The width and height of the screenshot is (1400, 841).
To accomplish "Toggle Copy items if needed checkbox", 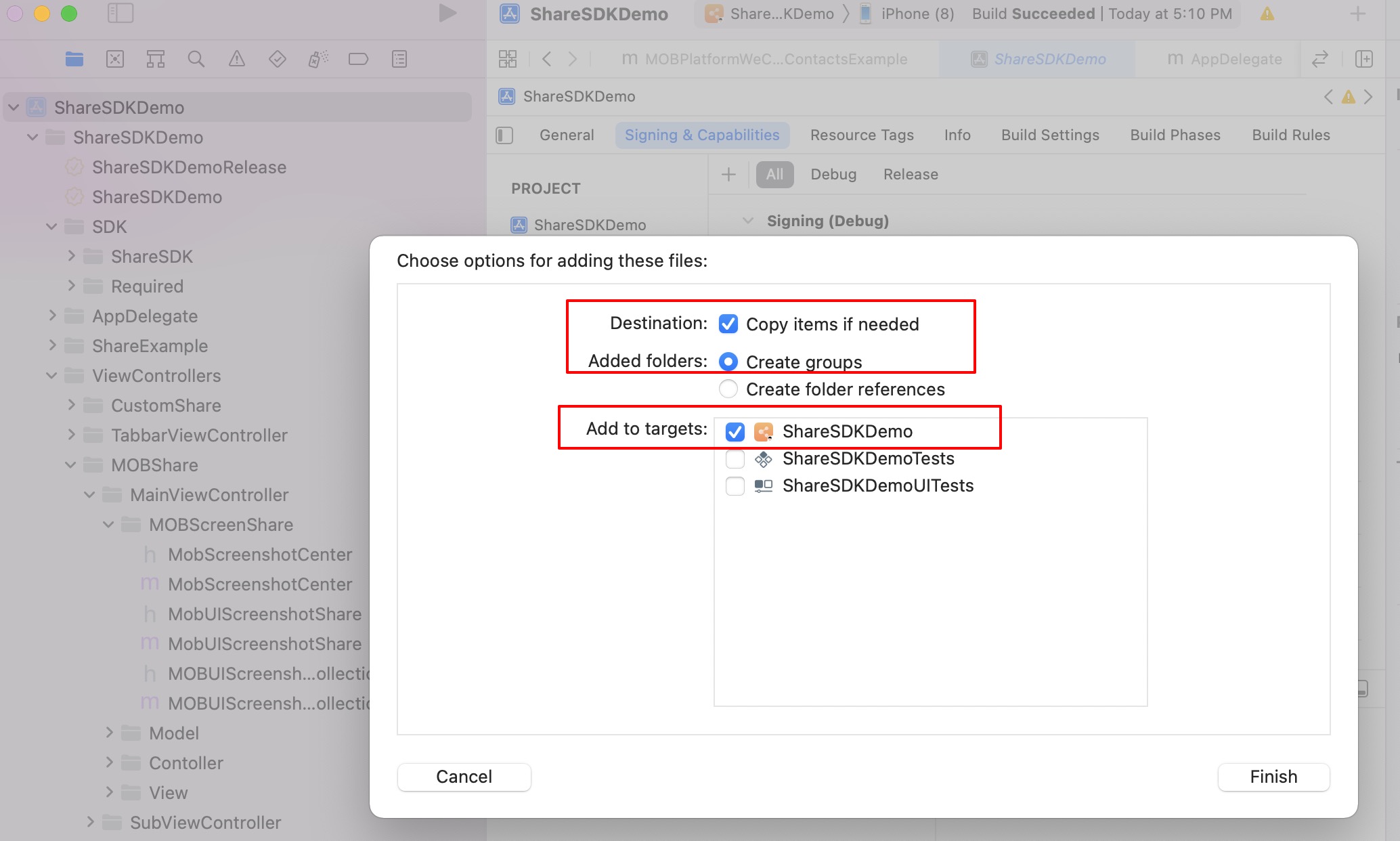I will [x=729, y=323].
